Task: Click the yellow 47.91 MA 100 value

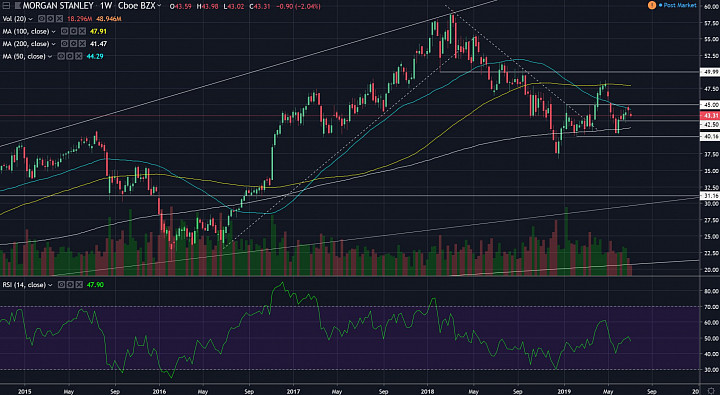Action: tap(98, 31)
